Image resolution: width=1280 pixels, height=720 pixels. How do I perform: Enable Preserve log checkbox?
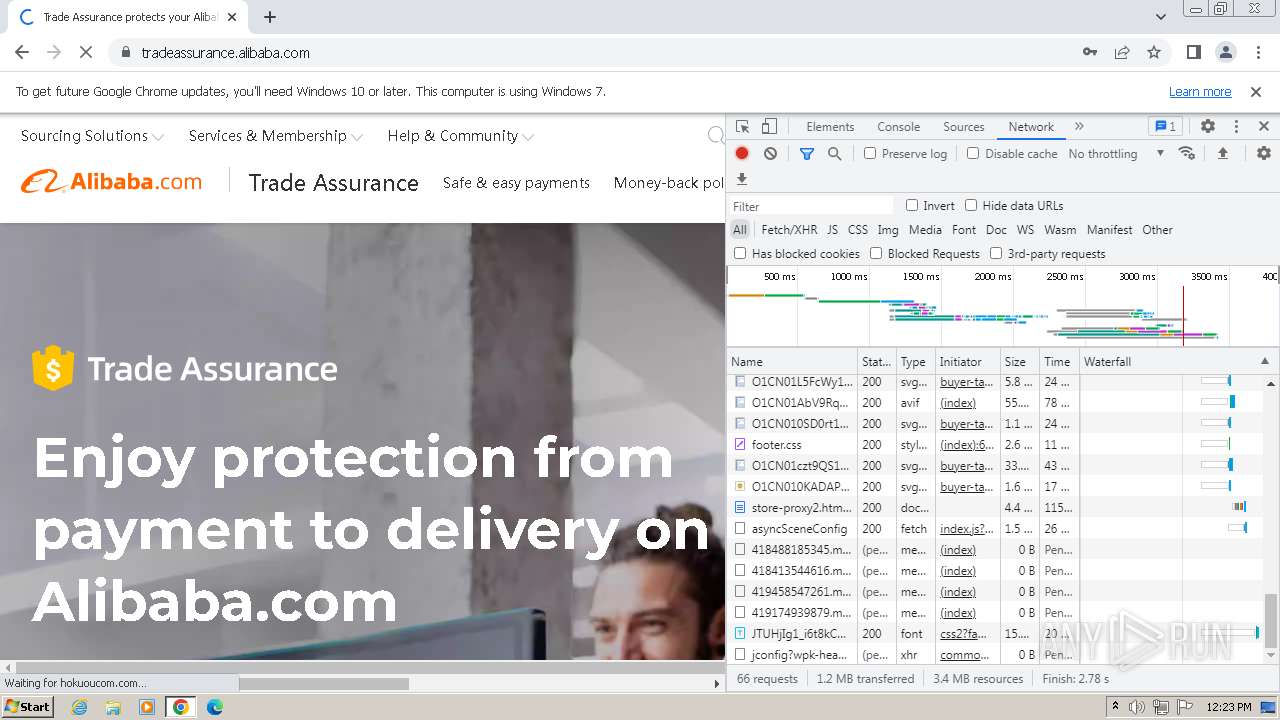(870, 153)
